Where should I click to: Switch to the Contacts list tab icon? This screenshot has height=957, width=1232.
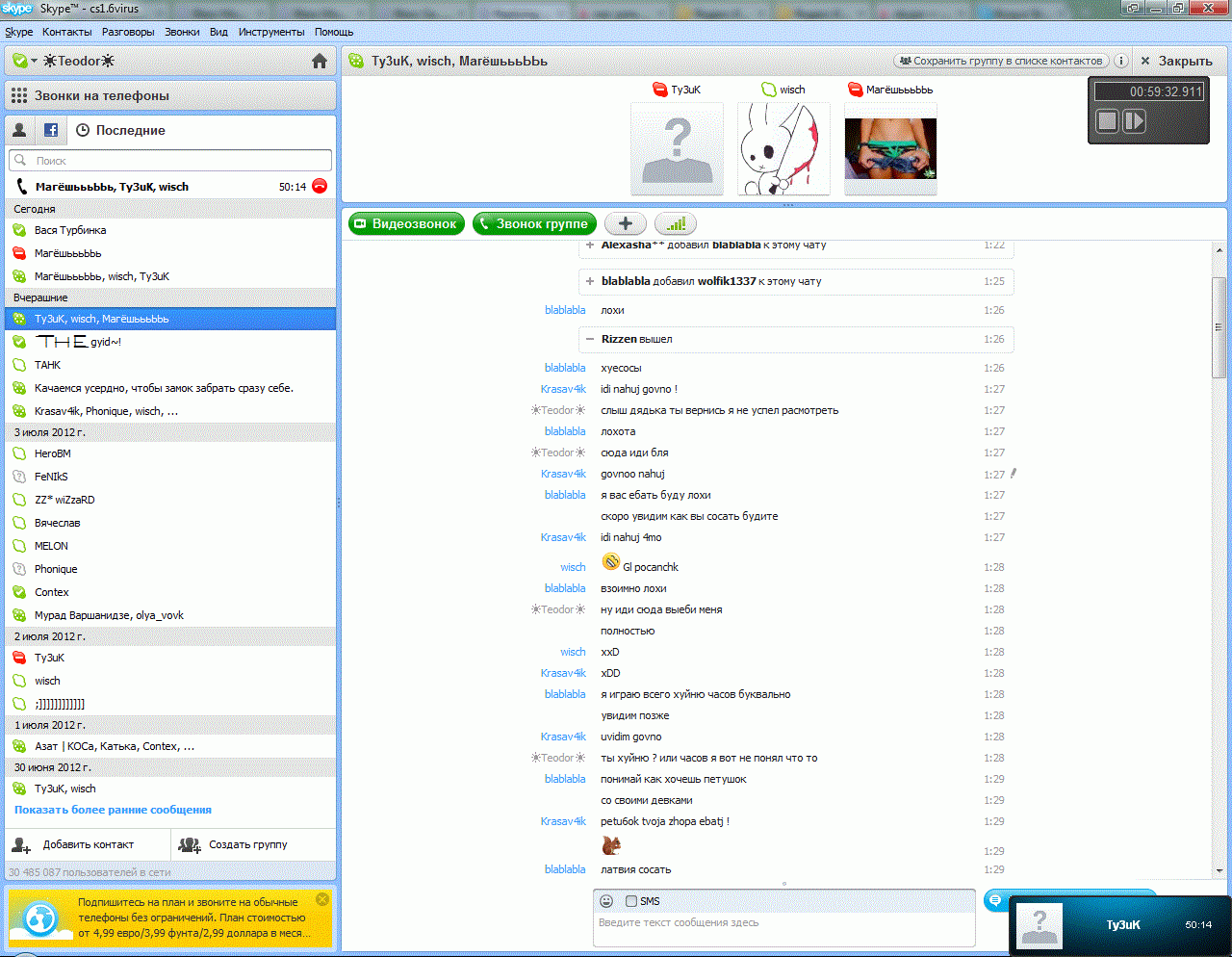[x=20, y=130]
